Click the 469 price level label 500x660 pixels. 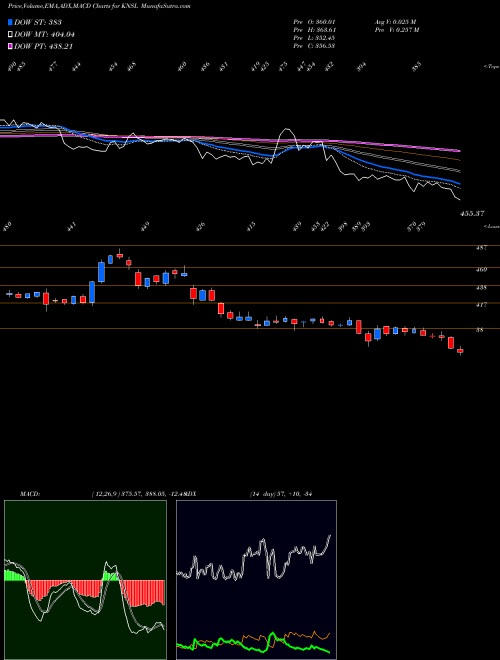pos(481,270)
